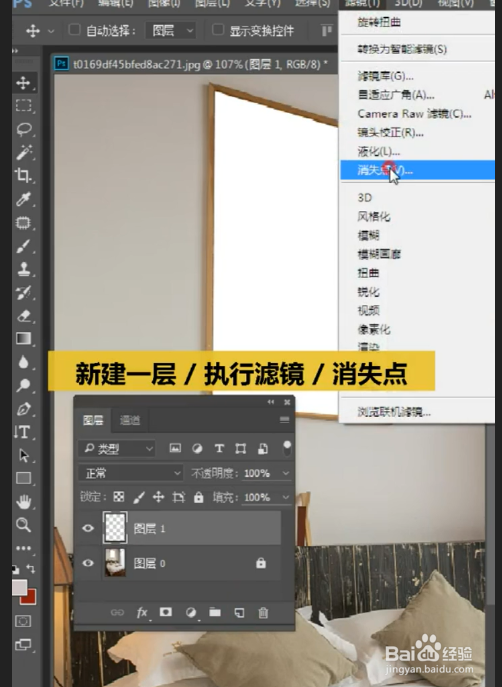502x687 pixels.
Task: Open layer style fx menu
Action: point(142,613)
